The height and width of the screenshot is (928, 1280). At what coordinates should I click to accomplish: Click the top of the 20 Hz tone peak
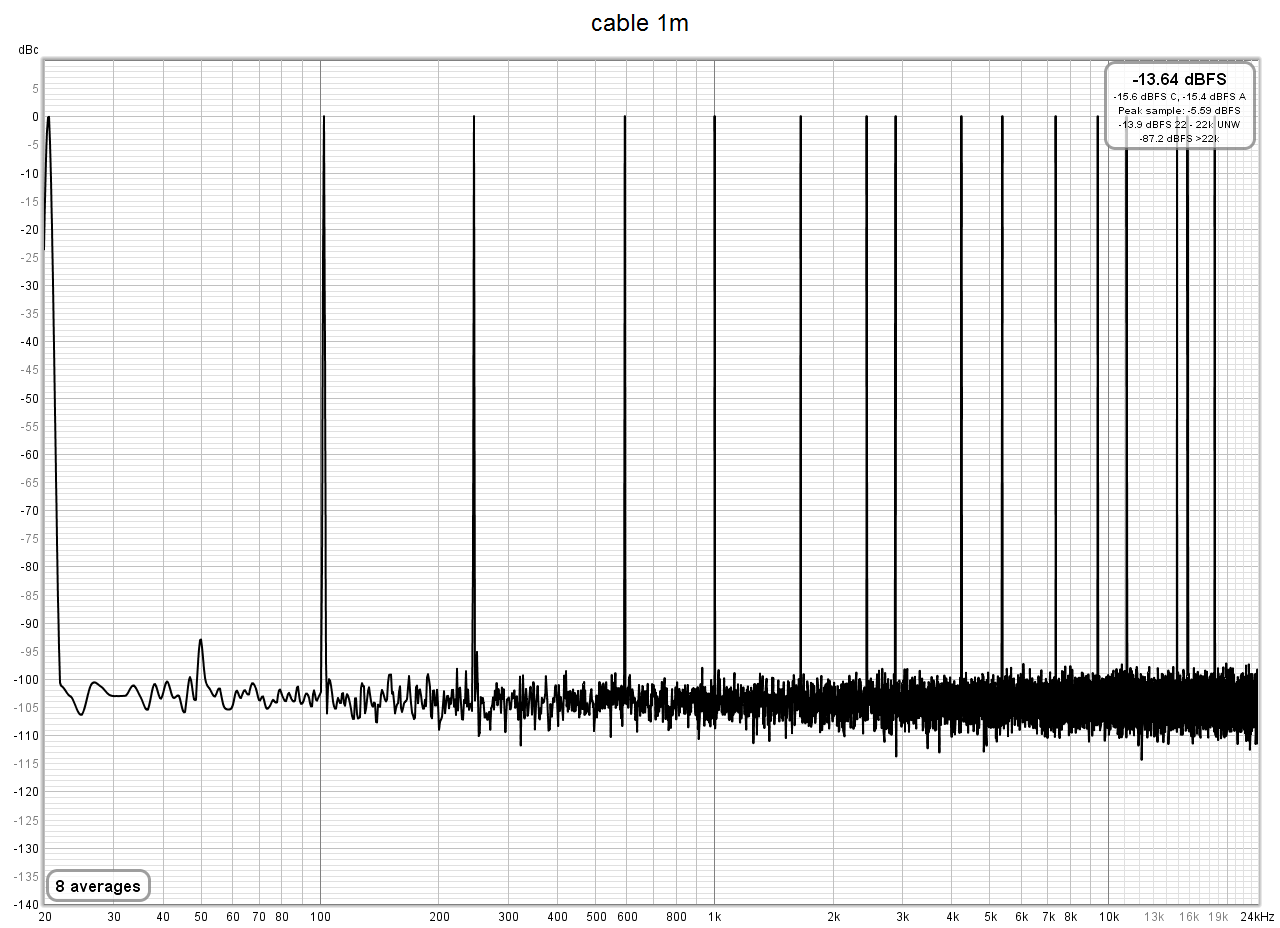(48, 117)
